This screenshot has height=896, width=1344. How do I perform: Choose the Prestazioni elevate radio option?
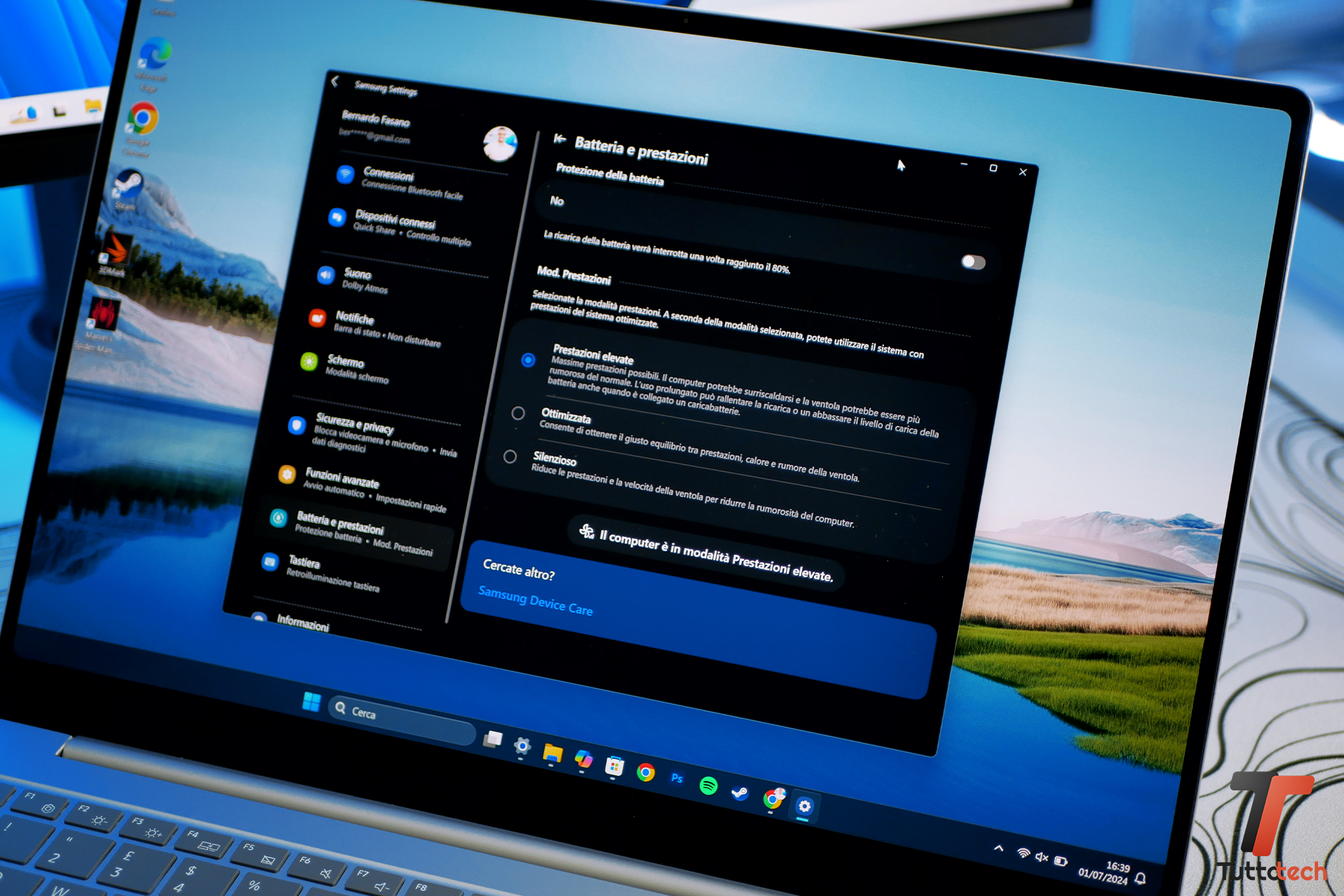click(x=528, y=360)
